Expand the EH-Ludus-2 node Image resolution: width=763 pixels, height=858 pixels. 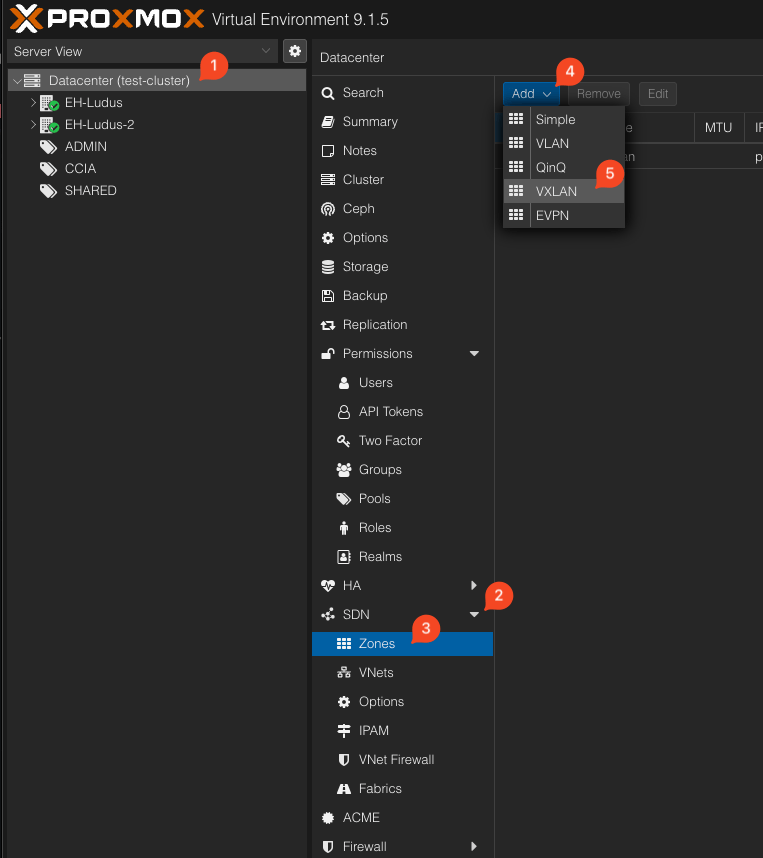pos(33,124)
